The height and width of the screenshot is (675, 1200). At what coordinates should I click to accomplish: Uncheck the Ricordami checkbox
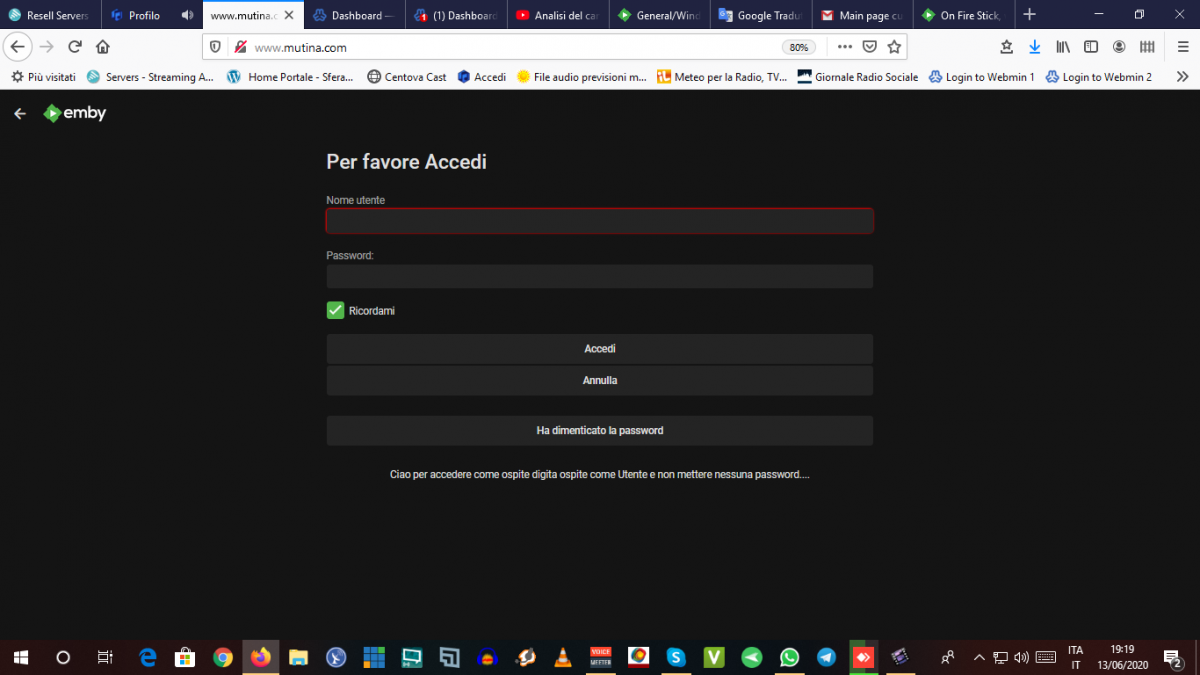tap(335, 311)
